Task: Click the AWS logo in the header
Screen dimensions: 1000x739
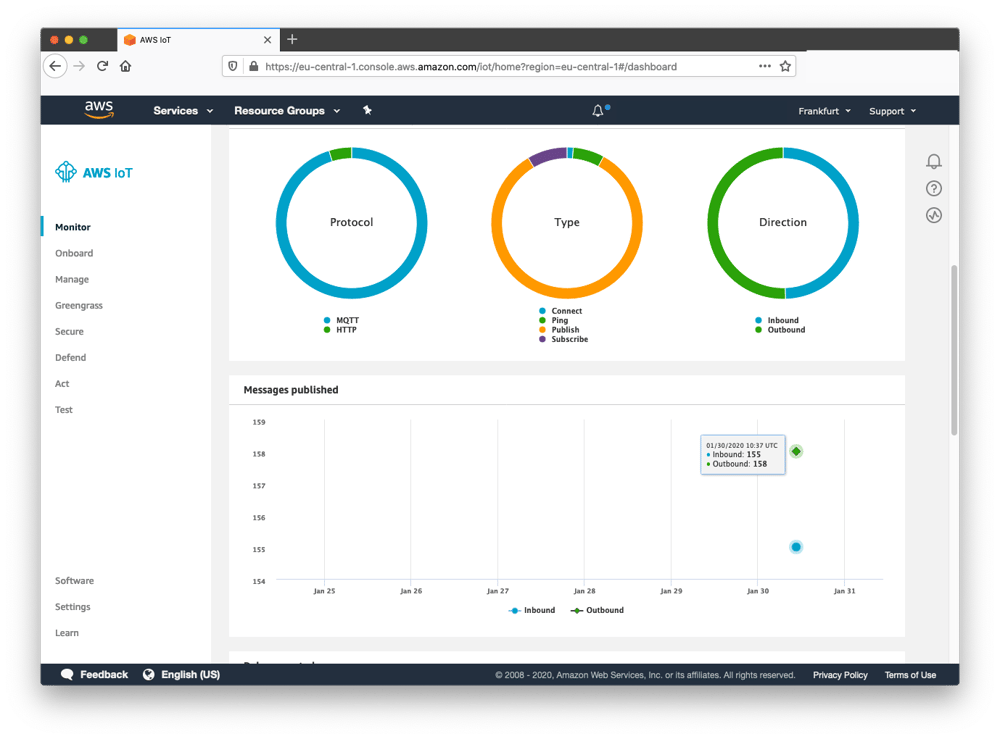Action: pyautogui.click(x=99, y=110)
